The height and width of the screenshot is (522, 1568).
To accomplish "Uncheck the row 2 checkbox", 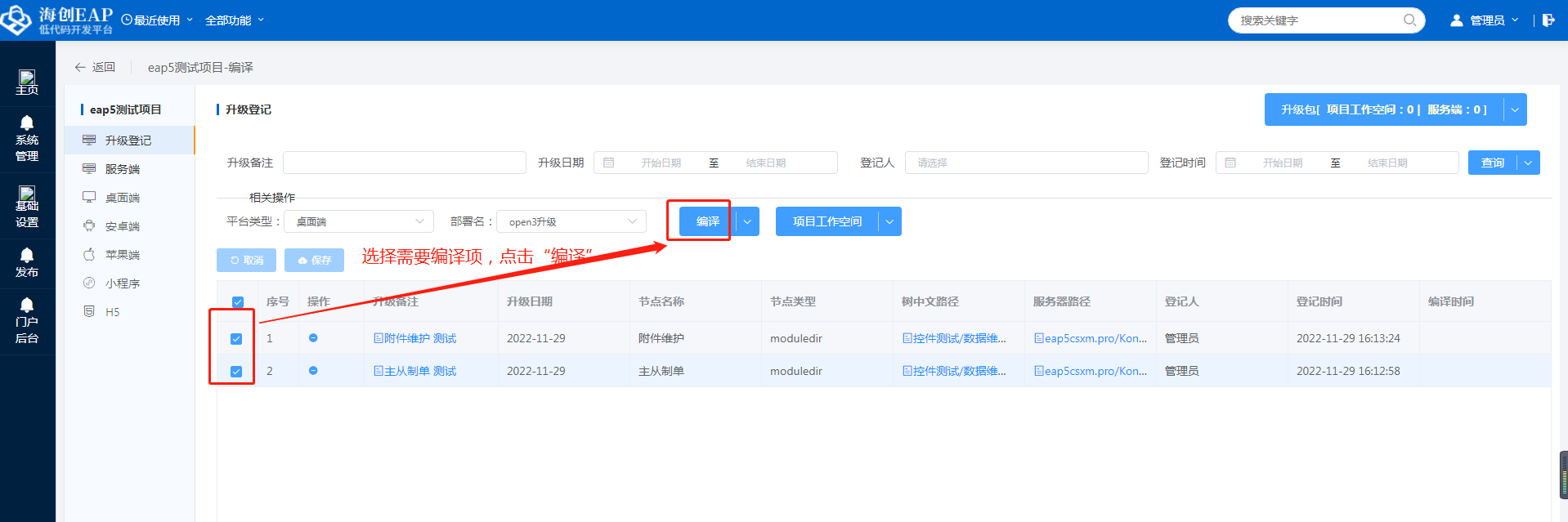I will pyautogui.click(x=236, y=372).
